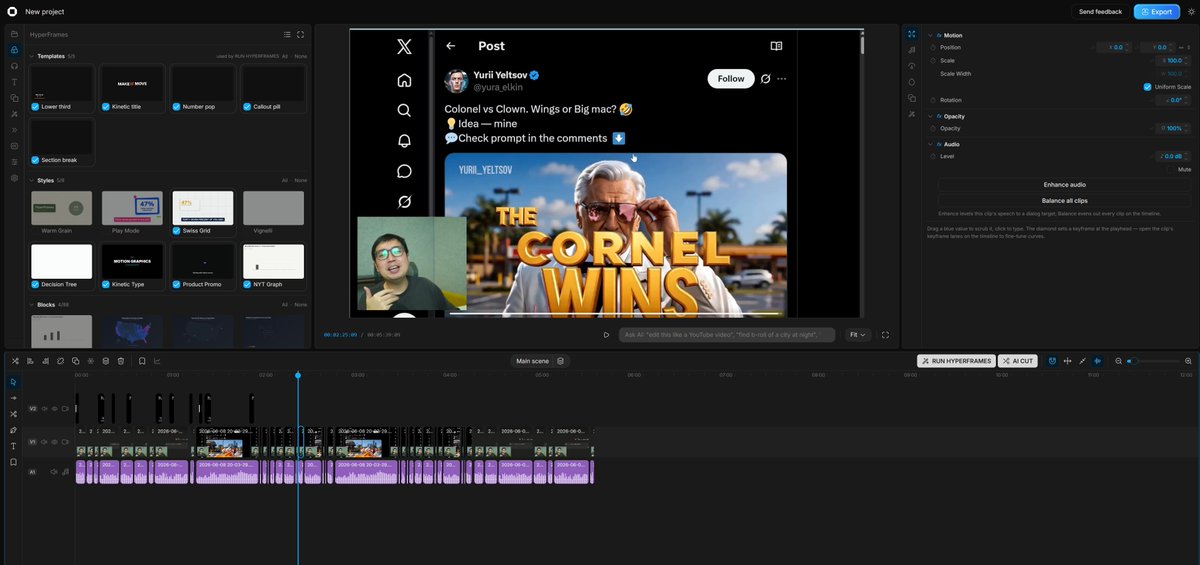This screenshot has width=1200, height=565.
Task: Click the stopwatch keyframe icon beside Position
Action: pyautogui.click(x=933, y=47)
